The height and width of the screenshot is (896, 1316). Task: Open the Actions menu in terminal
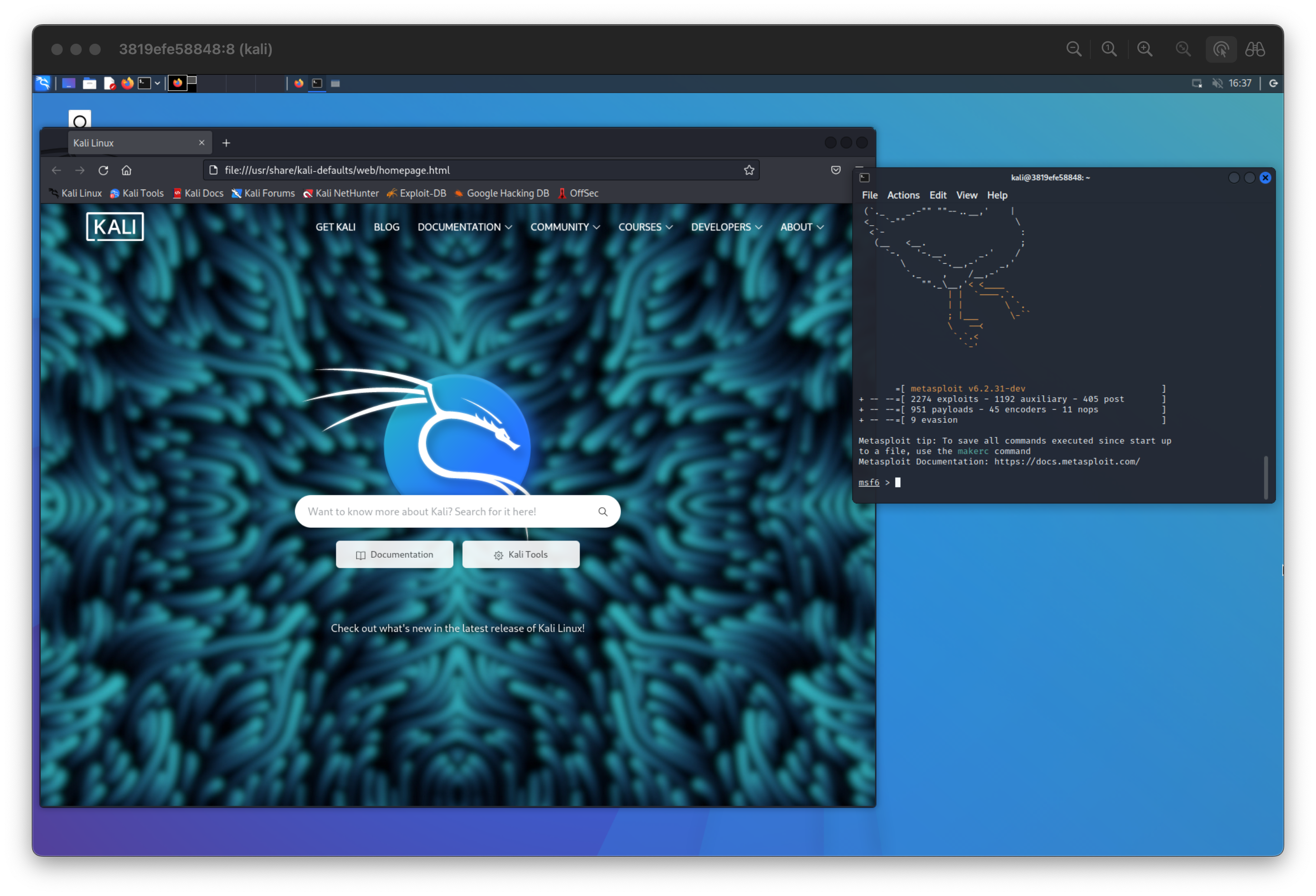point(903,195)
